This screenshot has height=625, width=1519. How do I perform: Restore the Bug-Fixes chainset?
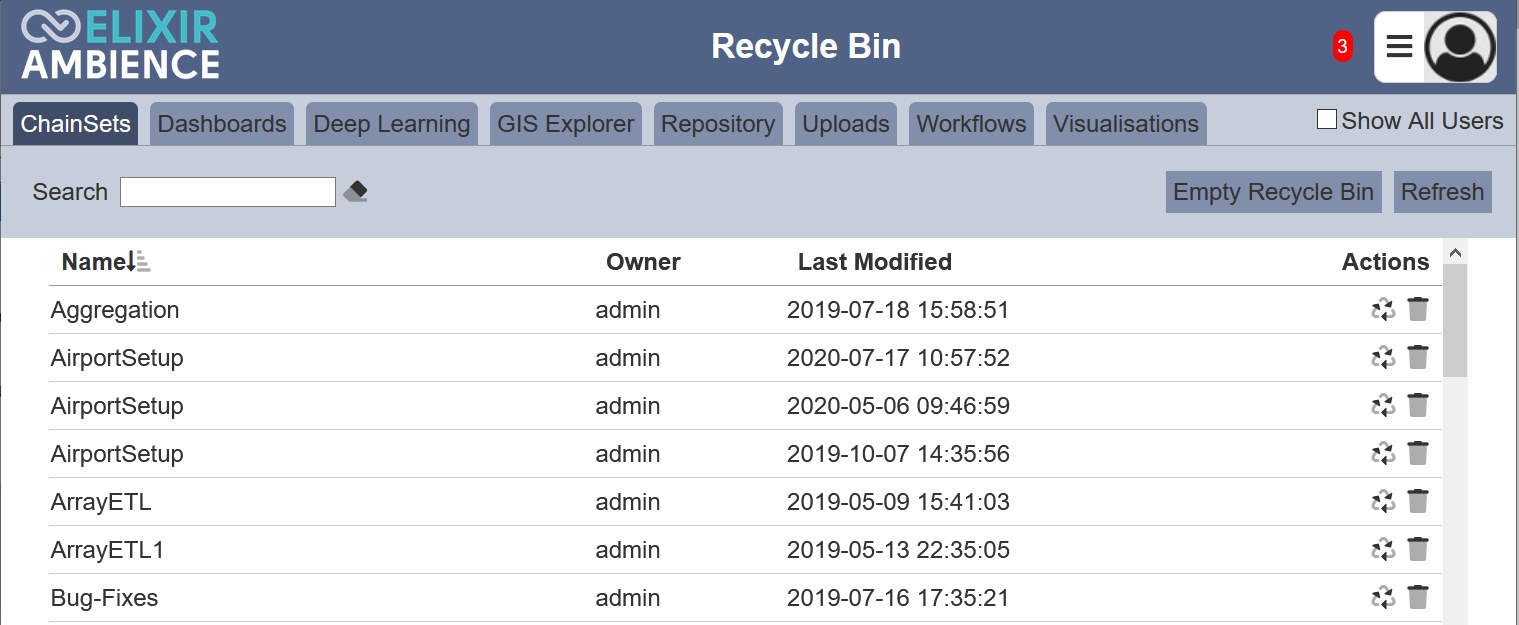pos(1383,598)
